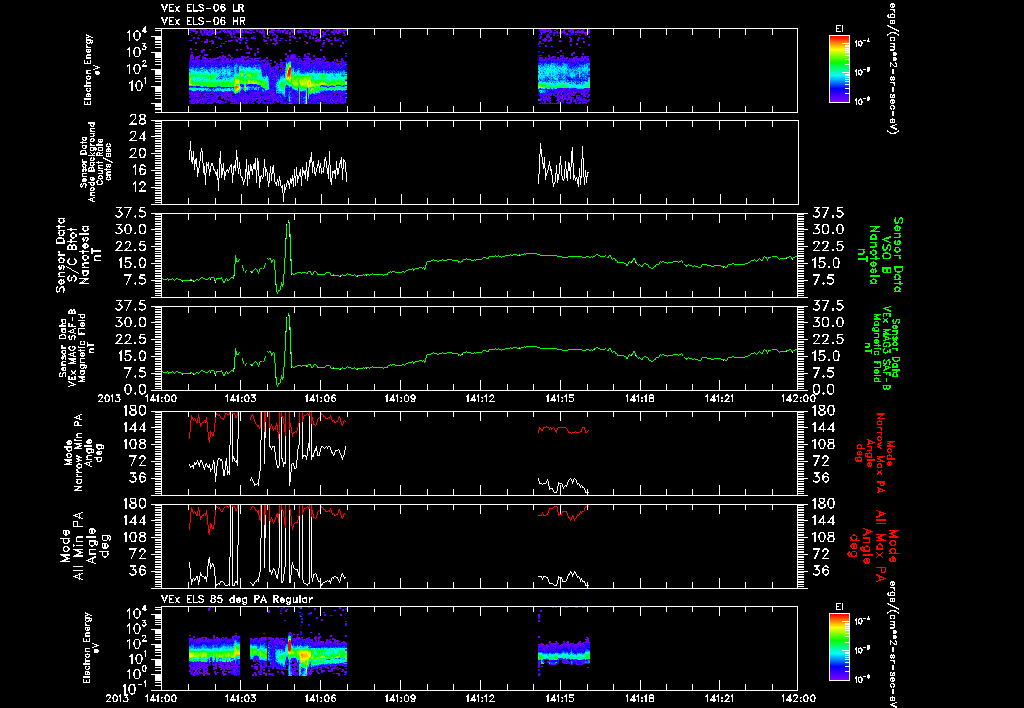
Task: Click the 'VEx ELS 85 deg PA Regular' label
Action: coord(237,599)
